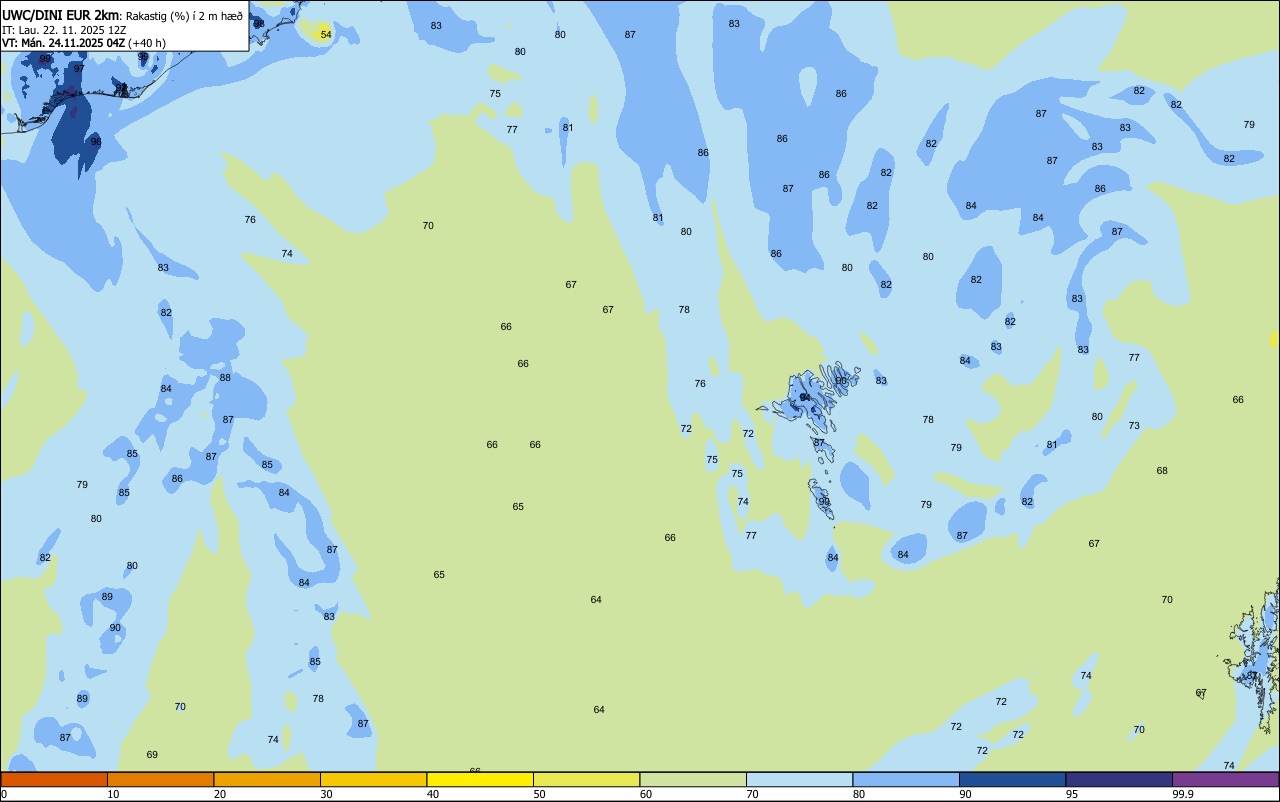This screenshot has width=1280, height=802.
Task: Click the legend tick label "20"
Action: coord(220,794)
